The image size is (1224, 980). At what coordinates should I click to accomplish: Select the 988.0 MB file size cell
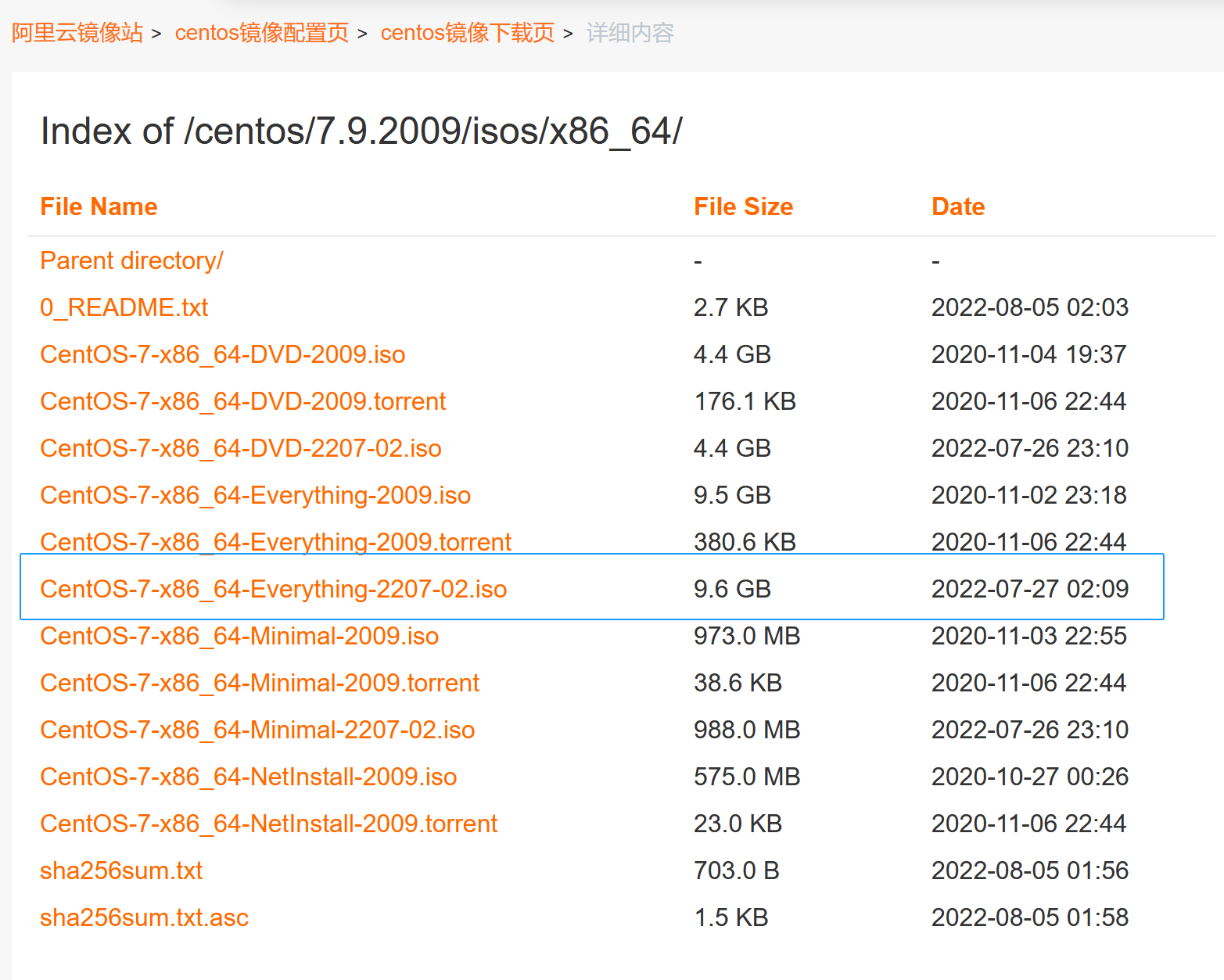747,730
